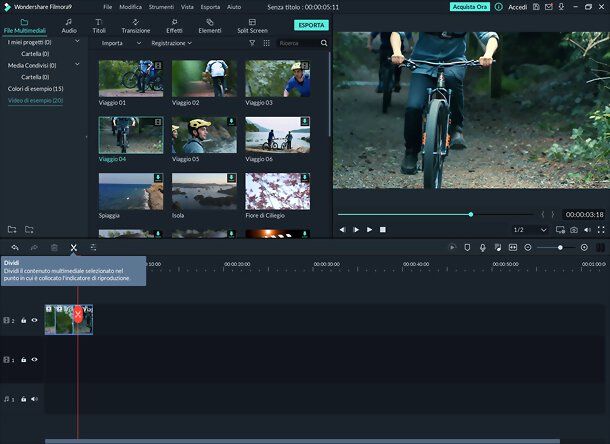Collapse I miei progetti folder tree
The height and width of the screenshot is (444, 610).
point(77,41)
